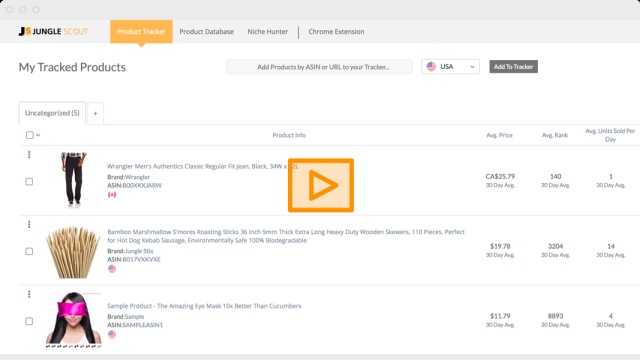640x360 pixels.
Task: Click ASIN B017VXKVXE text
Action: (x=134, y=260)
